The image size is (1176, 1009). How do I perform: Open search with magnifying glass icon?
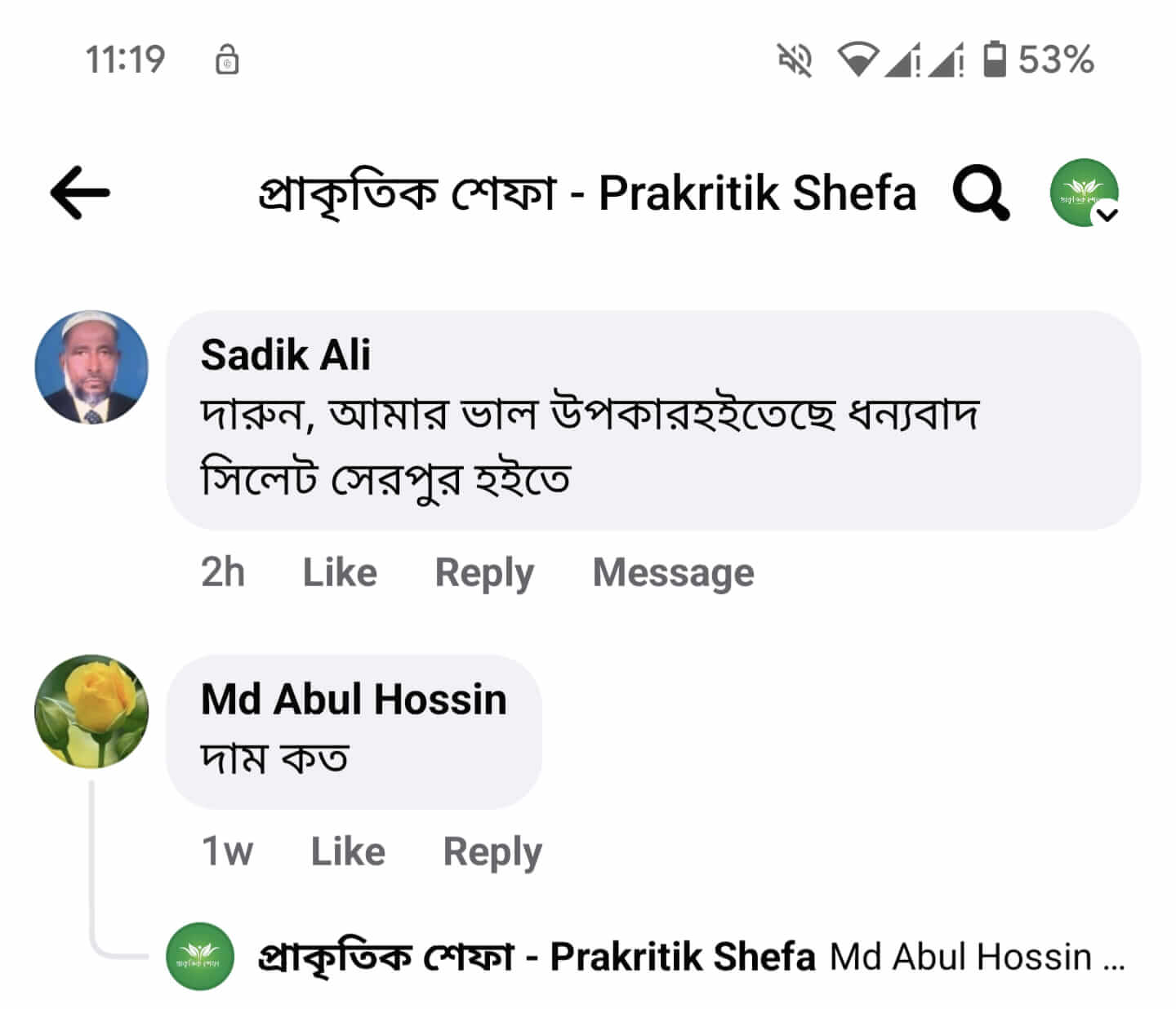coord(980,193)
